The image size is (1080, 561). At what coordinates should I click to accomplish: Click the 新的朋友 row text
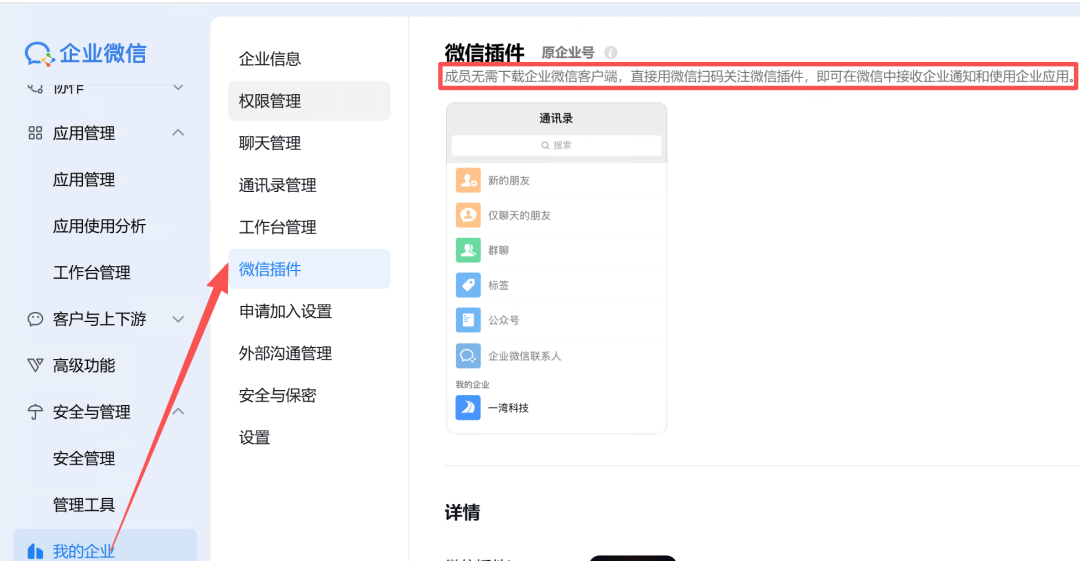pyautogui.click(x=509, y=181)
